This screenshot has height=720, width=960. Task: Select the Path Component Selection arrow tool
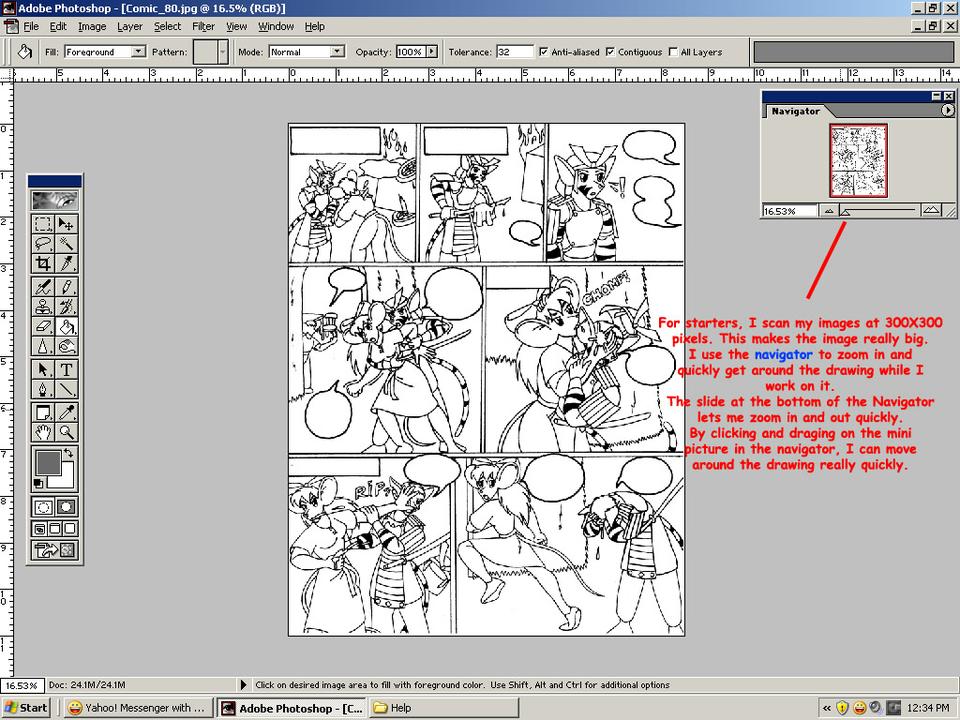click(43, 369)
